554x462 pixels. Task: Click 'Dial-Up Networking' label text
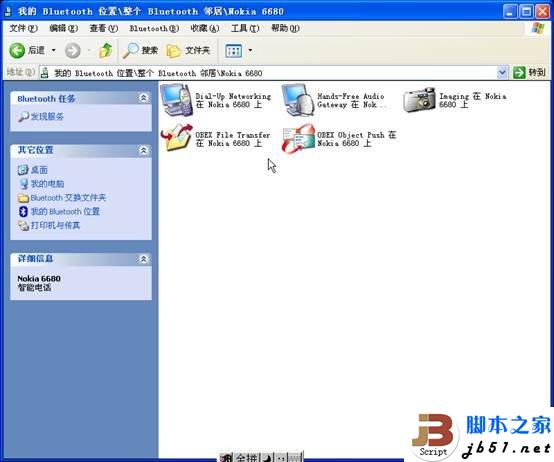pyautogui.click(x=233, y=96)
